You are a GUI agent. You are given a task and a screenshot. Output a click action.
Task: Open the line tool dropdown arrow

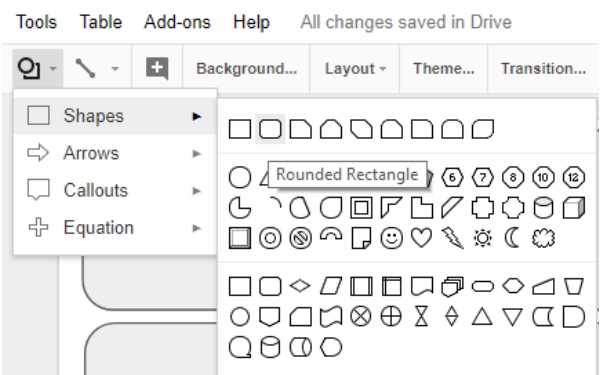[x=115, y=69]
